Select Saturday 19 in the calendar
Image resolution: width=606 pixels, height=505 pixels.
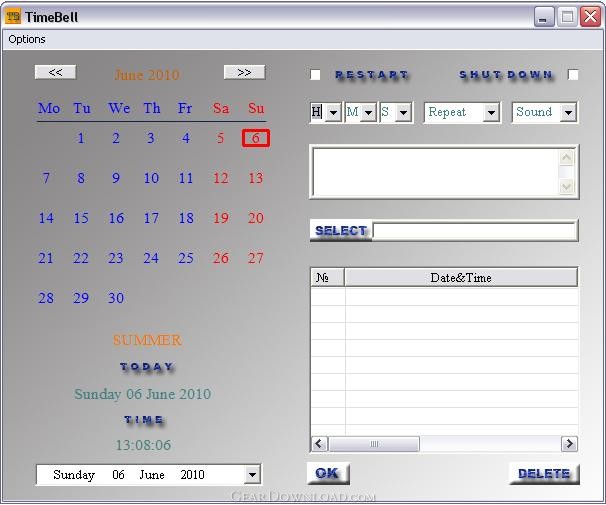pyautogui.click(x=221, y=218)
